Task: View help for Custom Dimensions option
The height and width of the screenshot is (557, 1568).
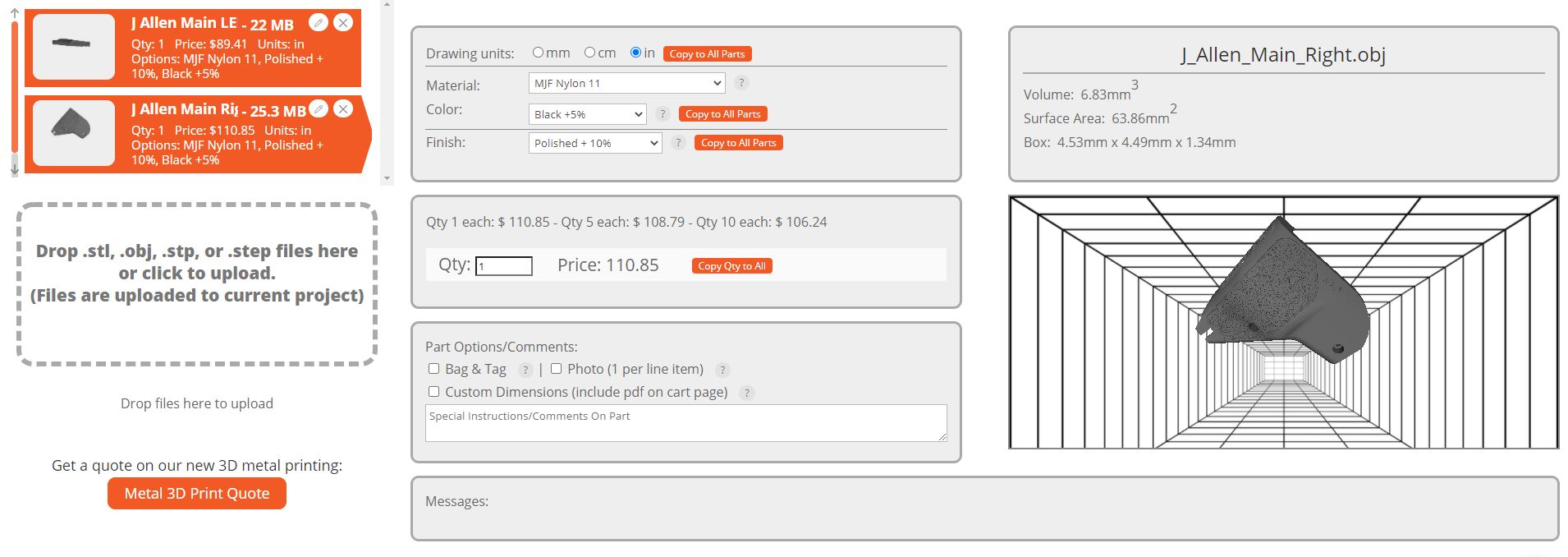Action: coord(746,394)
